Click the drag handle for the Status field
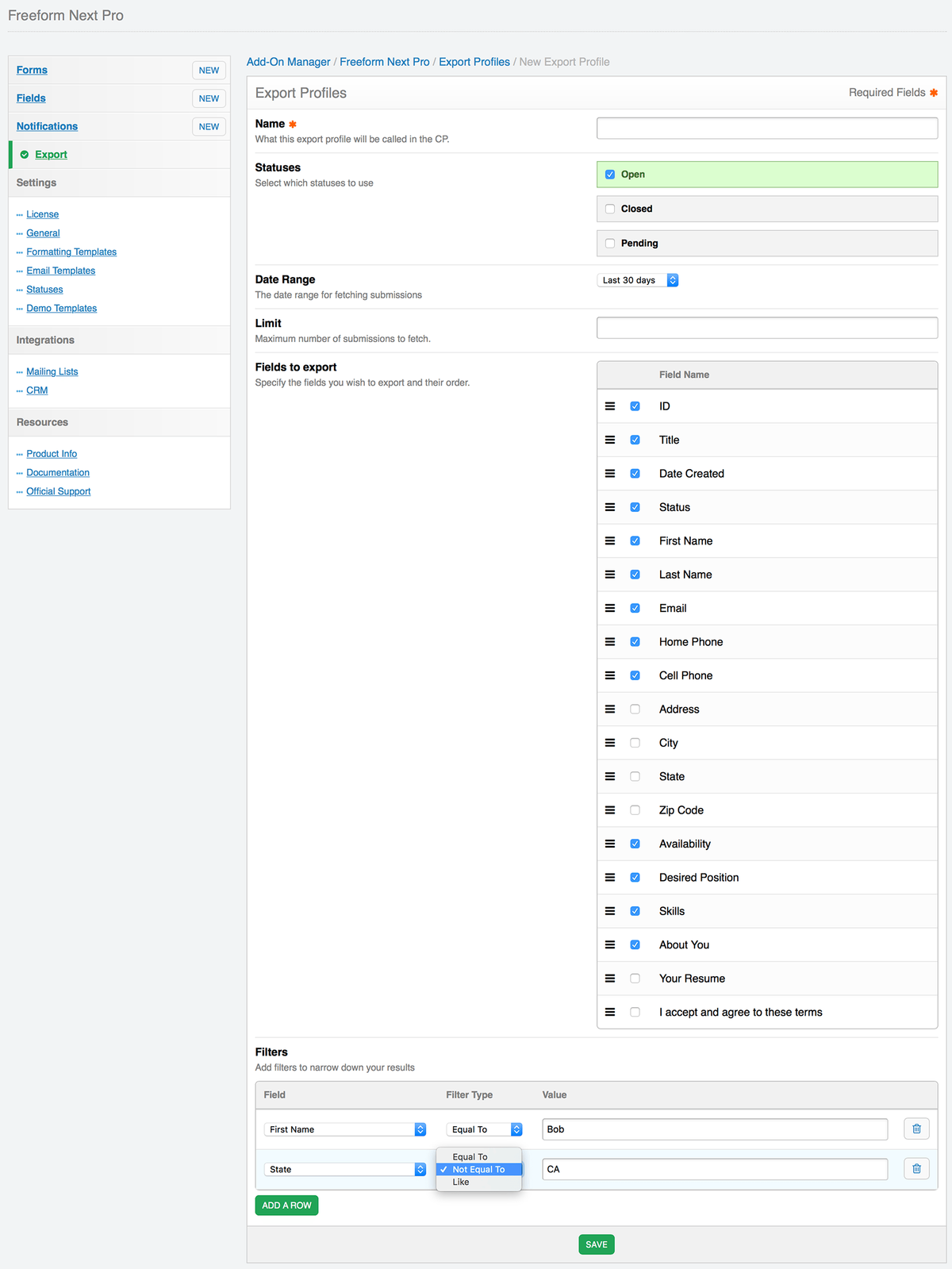The height and width of the screenshot is (1269, 952). click(610, 507)
